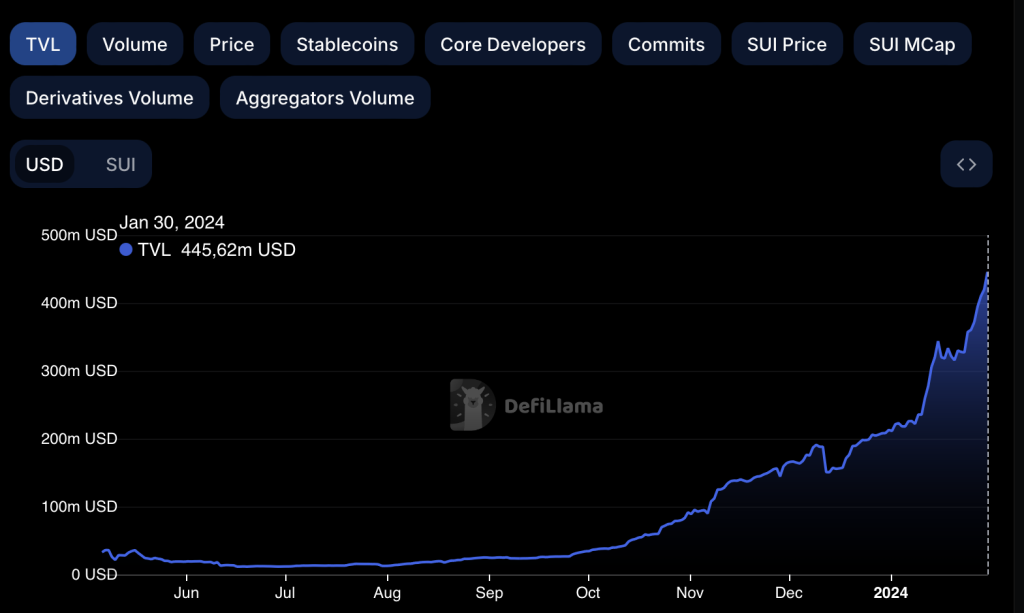Image resolution: width=1024 pixels, height=613 pixels.
Task: Click the 500m USD axis label
Action: [79, 235]
